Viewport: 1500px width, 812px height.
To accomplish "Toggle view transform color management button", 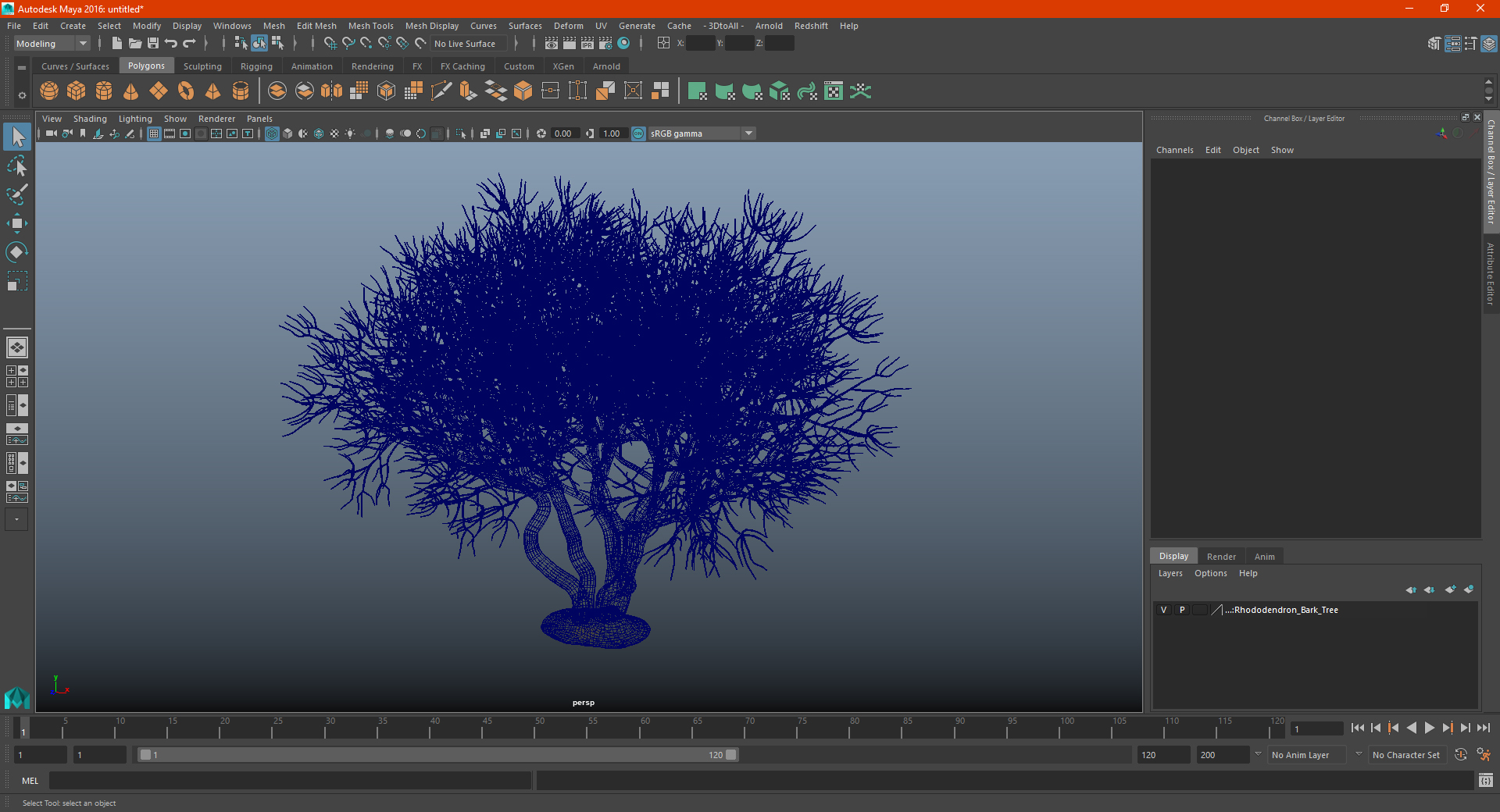I will click(x=638, y=134).
